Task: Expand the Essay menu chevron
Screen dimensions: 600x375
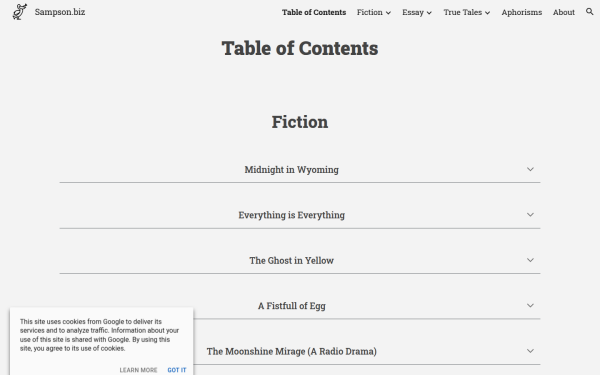Action: [x=429, y=13]
